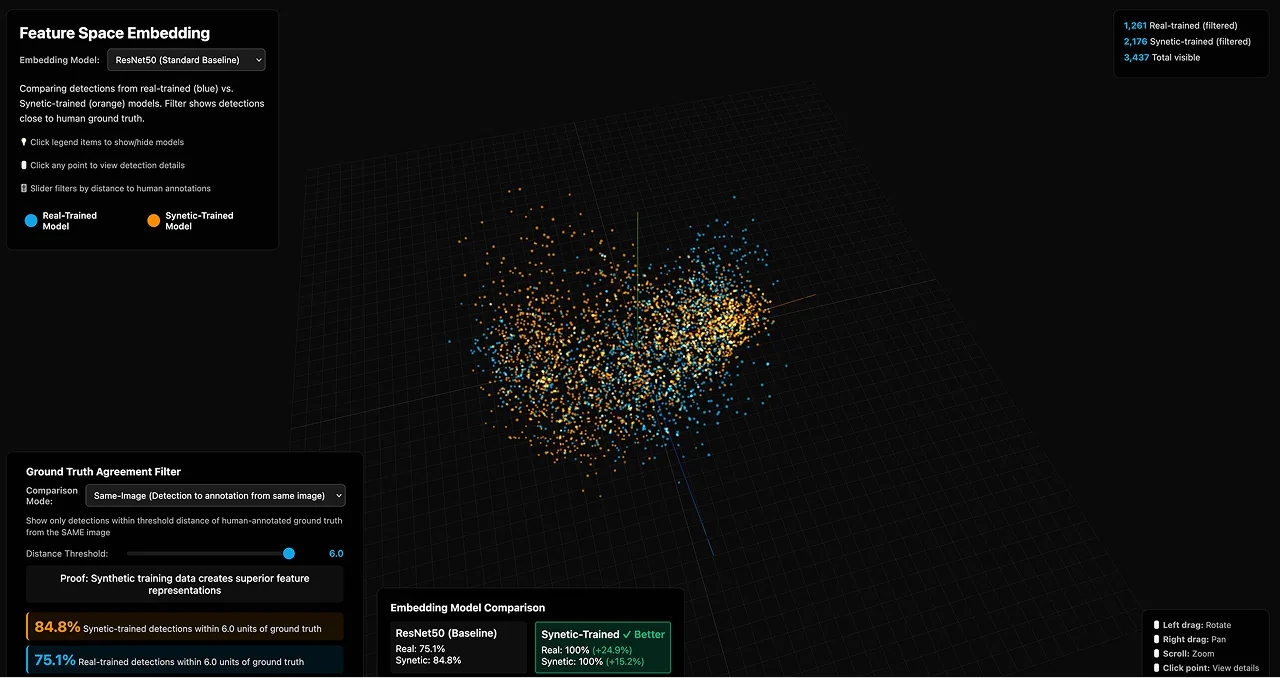The width and height of the screenshot is (1280, 678).
Task: Open the Embedding Model dropdown
Action: (x=186, y=61)
